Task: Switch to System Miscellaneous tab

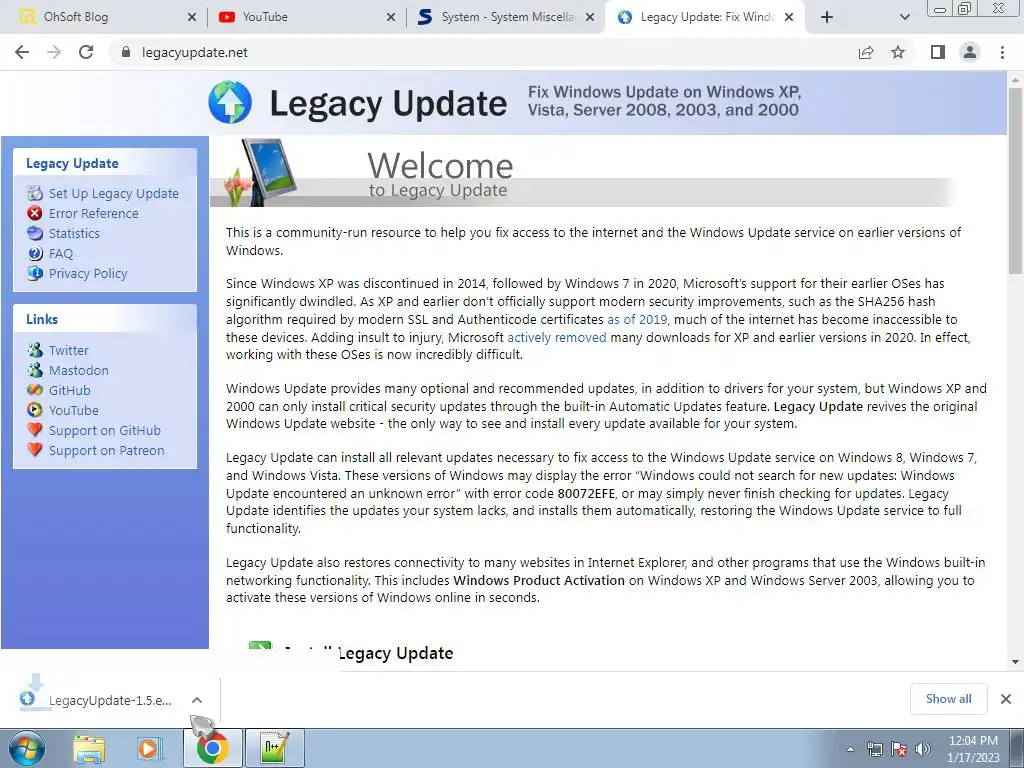Action: [x=502, y=17]
